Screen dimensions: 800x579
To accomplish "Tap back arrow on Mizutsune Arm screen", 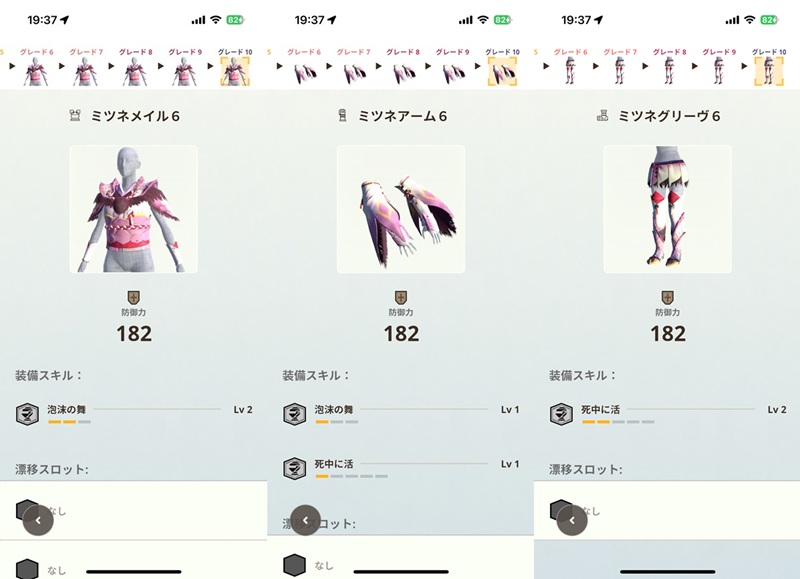I will (x=305, y=520).
